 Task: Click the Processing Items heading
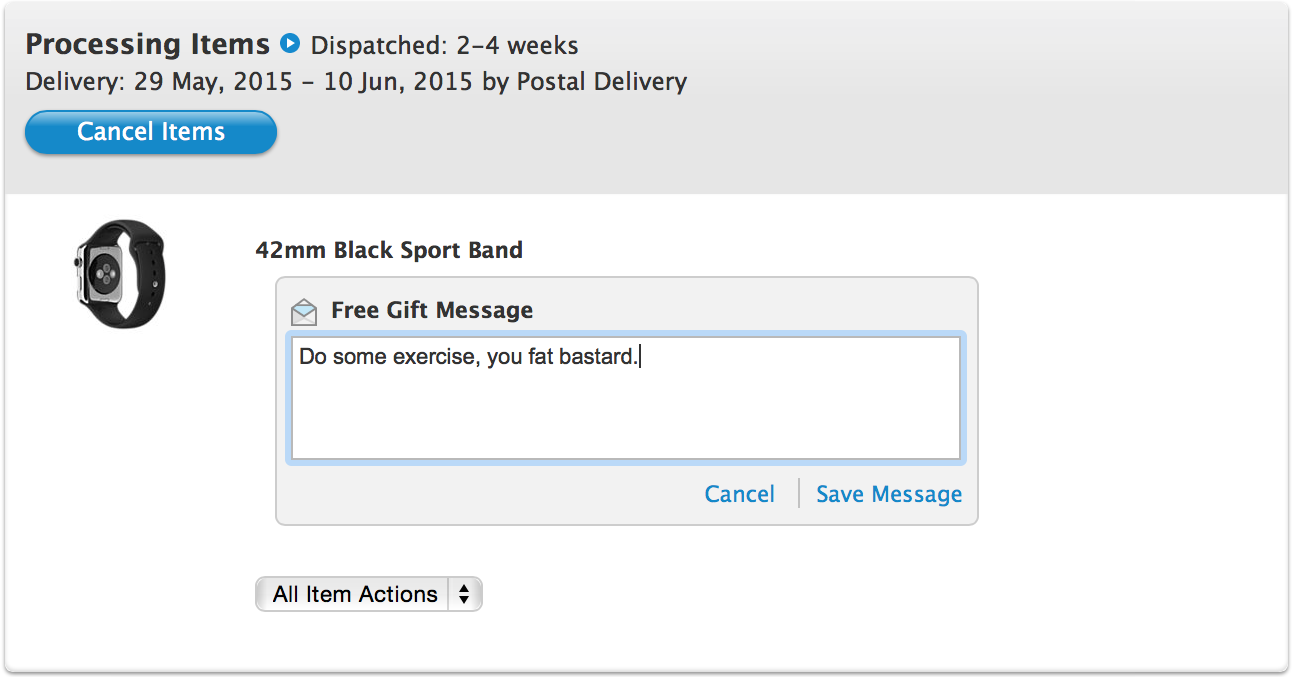(x=148, y=45)
